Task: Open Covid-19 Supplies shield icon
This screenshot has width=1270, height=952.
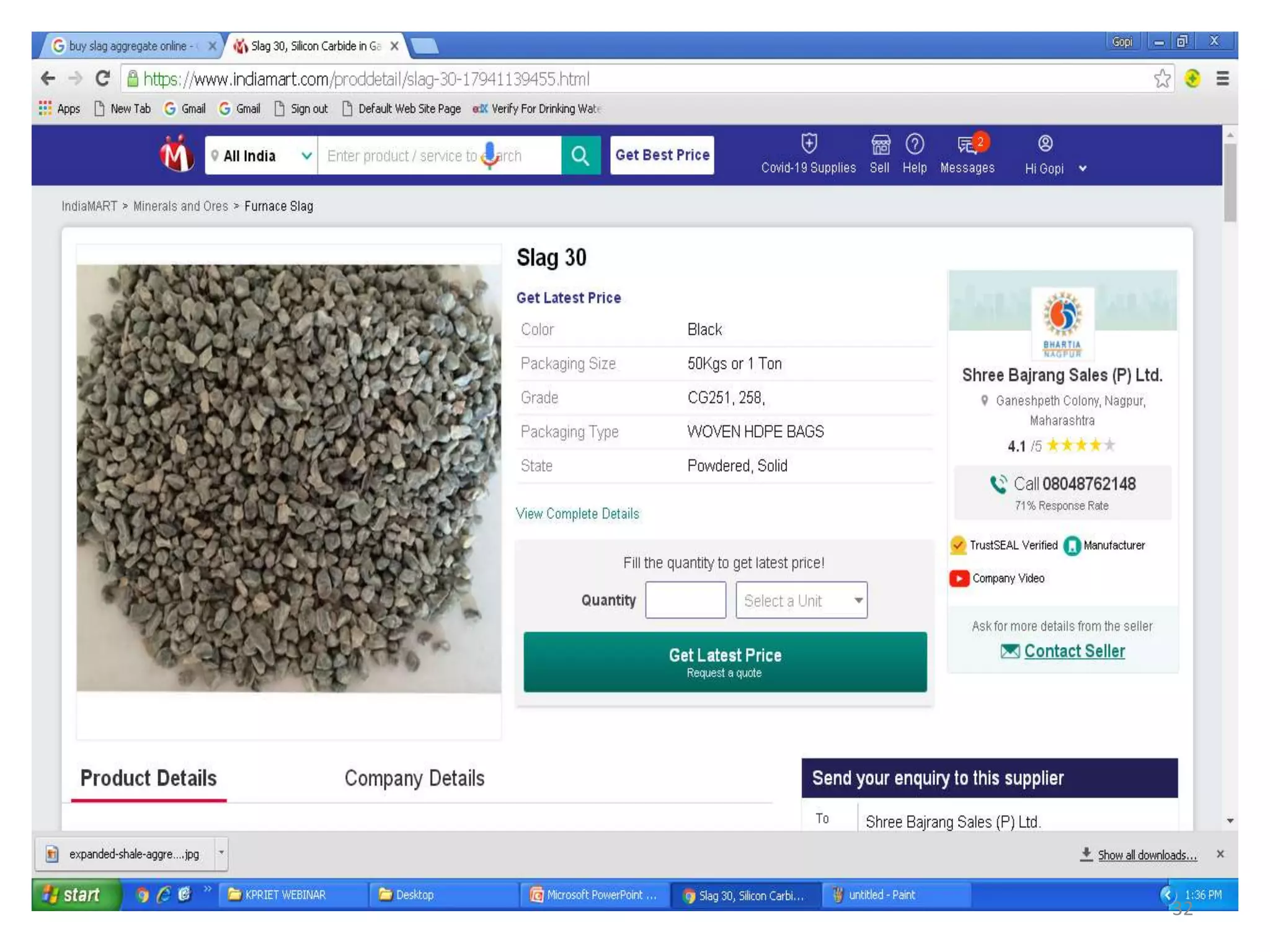Action: tap(809, 144)
